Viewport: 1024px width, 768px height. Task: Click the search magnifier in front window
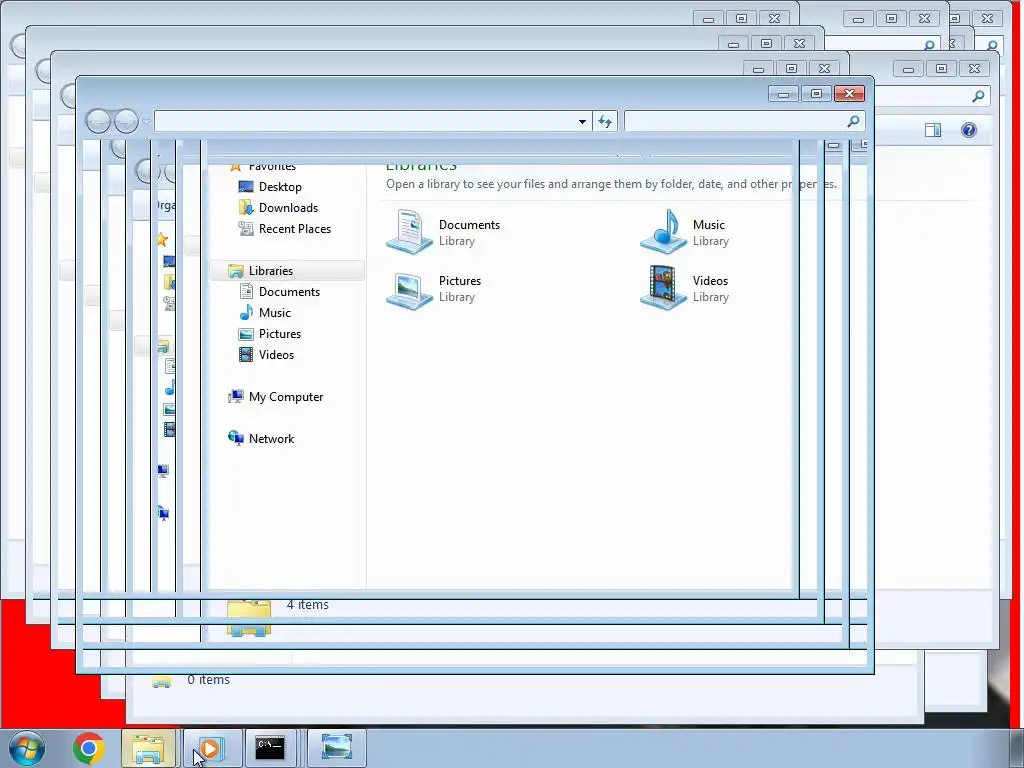click(853, 121)
